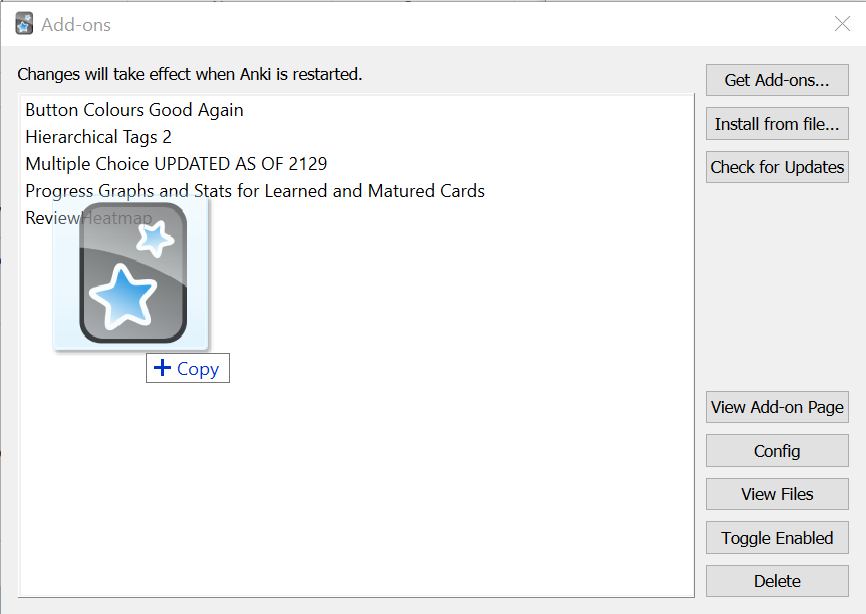Check for Updates to installed add-ons
The height and width of the screenshot is (614, 866).
(777, 167)
